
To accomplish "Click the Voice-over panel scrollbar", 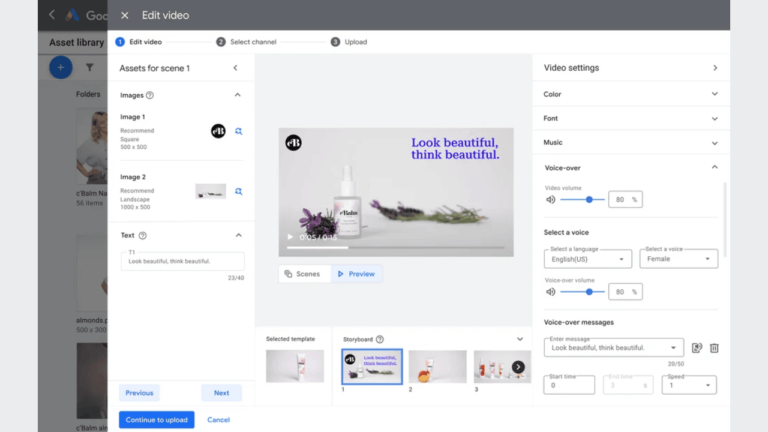I will (725, 219).
